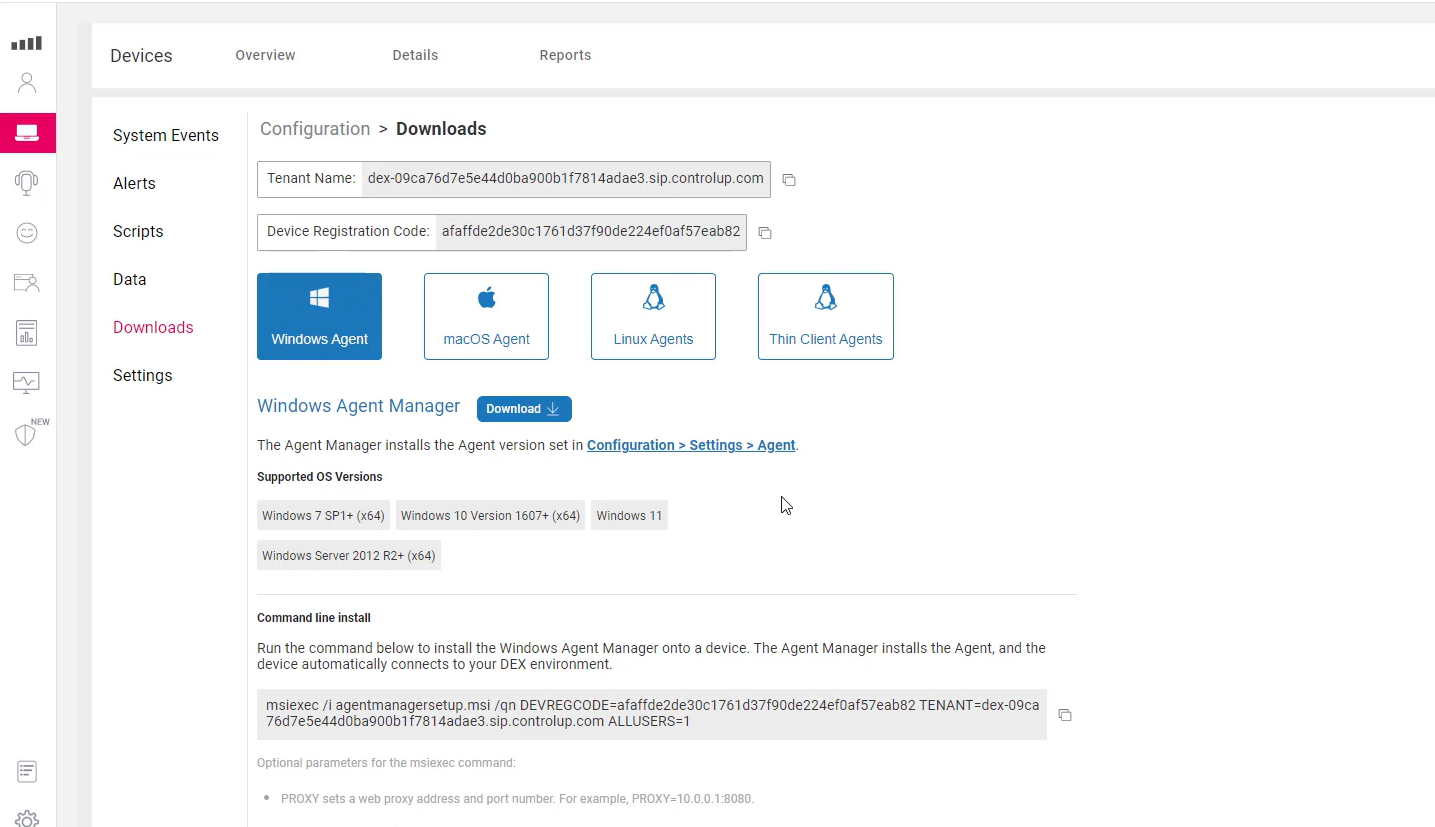This screenshot has width=1435, height=827.
Task: Copy the msiexec install command
Action: click(x=1065, y=715)
